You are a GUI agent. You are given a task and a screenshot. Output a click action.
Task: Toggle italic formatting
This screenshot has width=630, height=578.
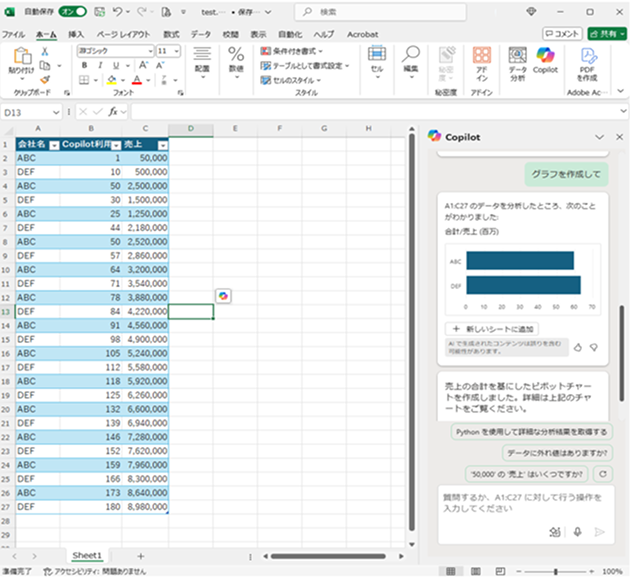pos(100,65)
